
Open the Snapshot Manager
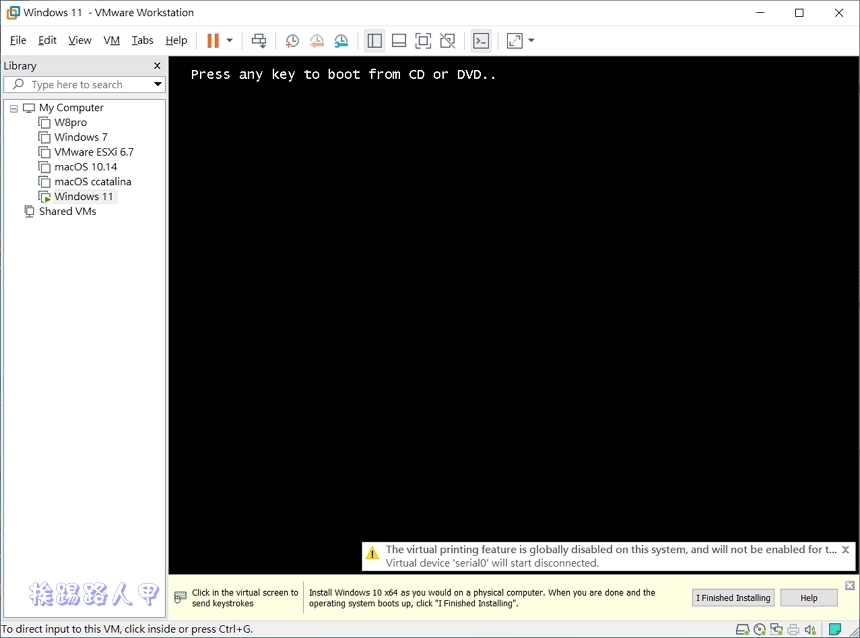341,40
